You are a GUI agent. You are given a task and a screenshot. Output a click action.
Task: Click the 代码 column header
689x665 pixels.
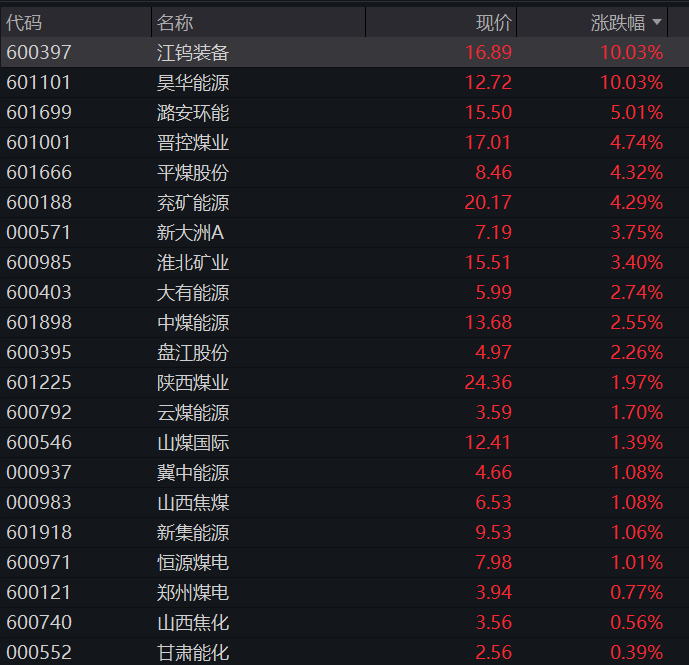coord(24,22)
